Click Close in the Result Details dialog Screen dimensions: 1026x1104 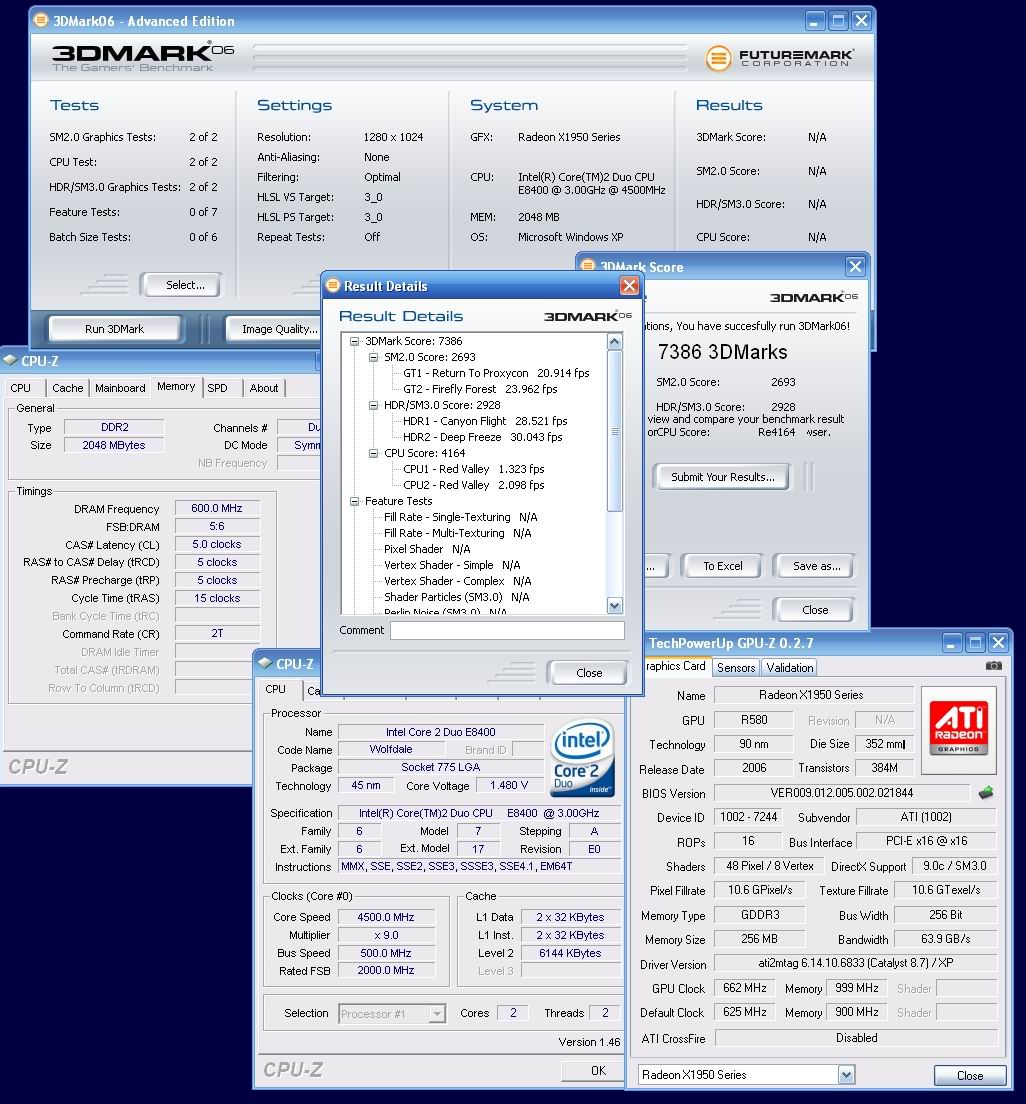[x=589, y=673]
